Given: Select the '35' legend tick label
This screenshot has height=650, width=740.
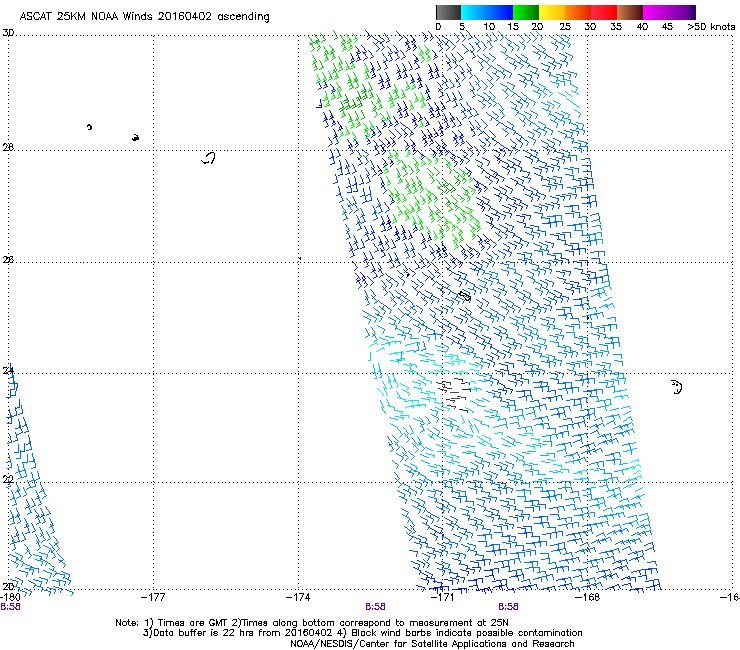Looking at the screenshot, I should 616,27.
